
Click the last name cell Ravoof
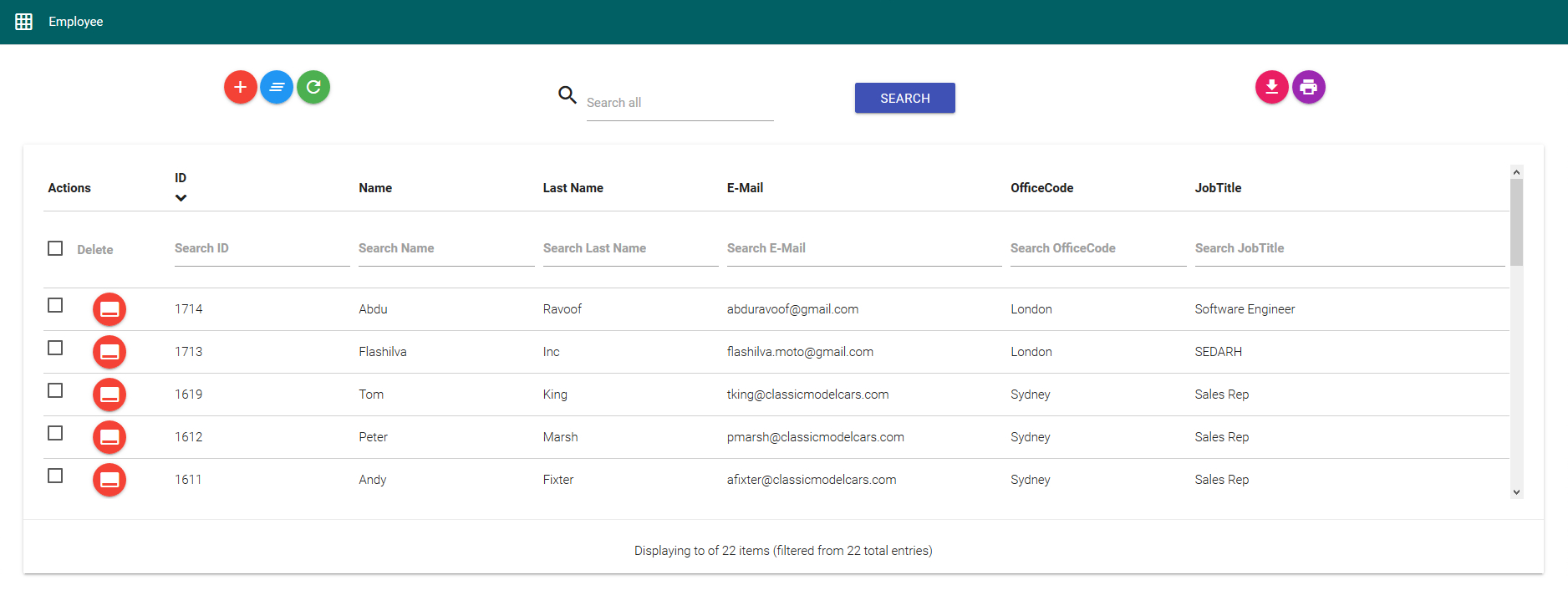[x=563, y=309]
